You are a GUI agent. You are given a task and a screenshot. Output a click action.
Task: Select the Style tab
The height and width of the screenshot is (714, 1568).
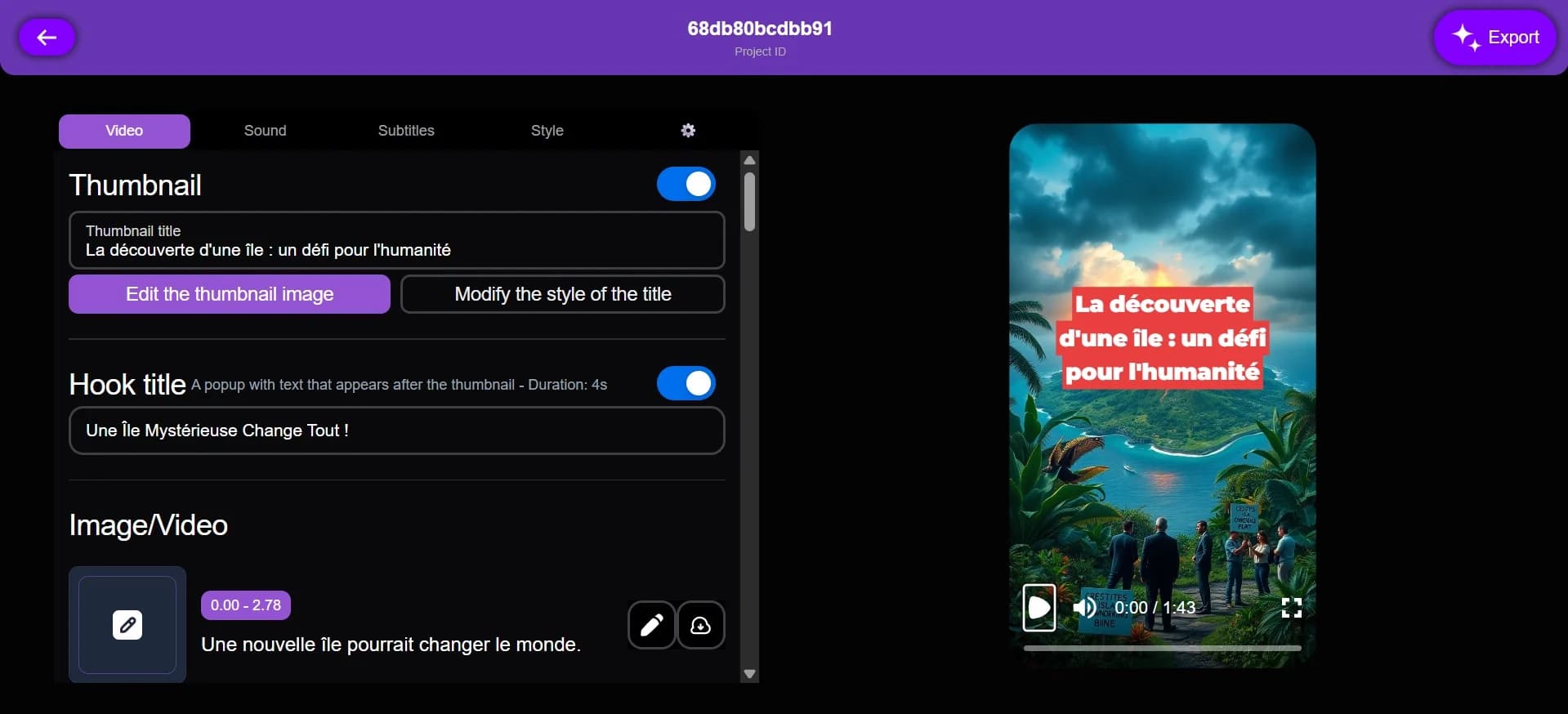pos(547,131)
